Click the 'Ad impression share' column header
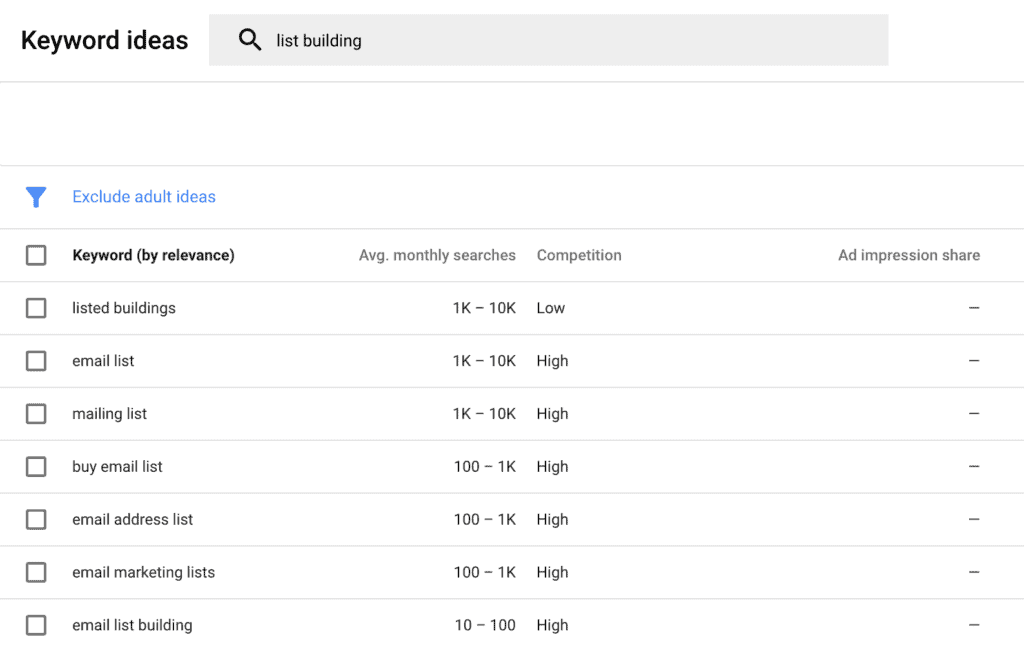The width and height of the screenshot is (1024, 651). (x=908, y=255)
